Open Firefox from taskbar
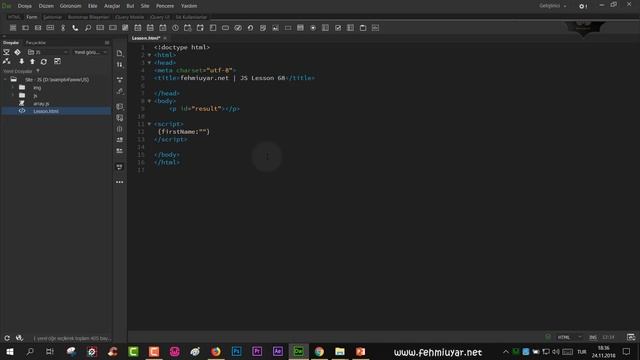640x360 pixels. (x=216, y=351)
